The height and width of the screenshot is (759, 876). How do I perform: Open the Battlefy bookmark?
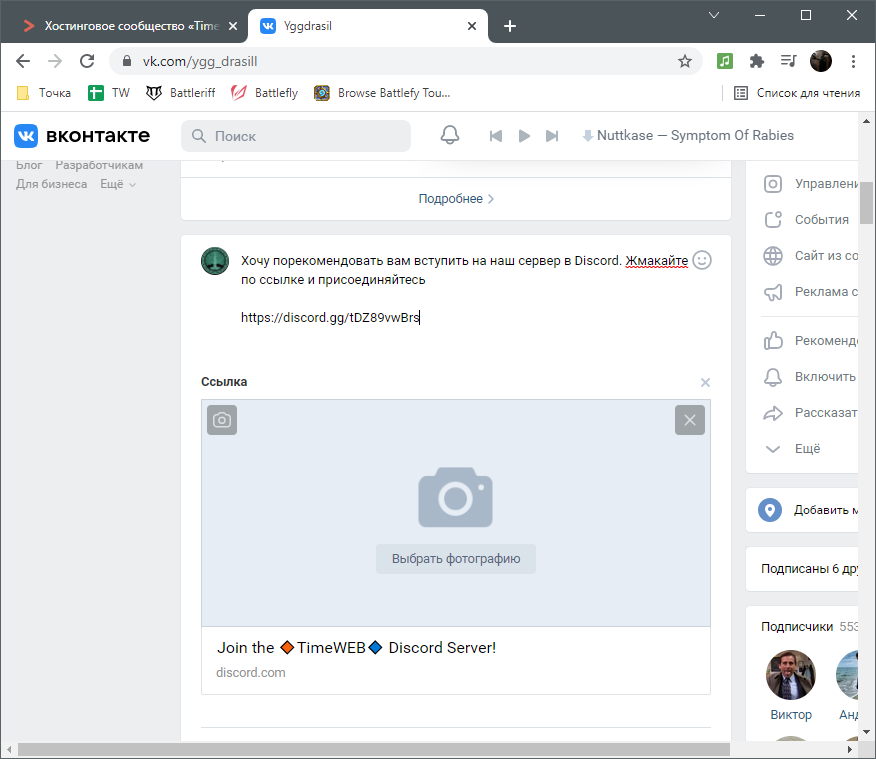(x=265, y=93)
